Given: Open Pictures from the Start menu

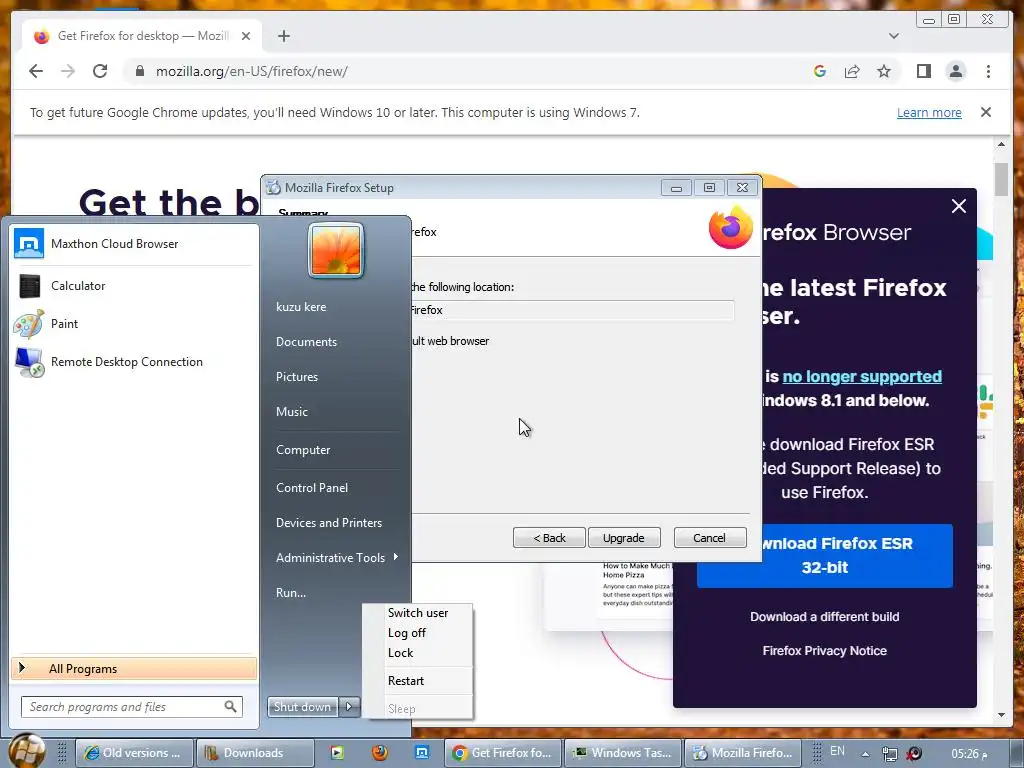Looking at the screenshot, I should tap(297, 377).
